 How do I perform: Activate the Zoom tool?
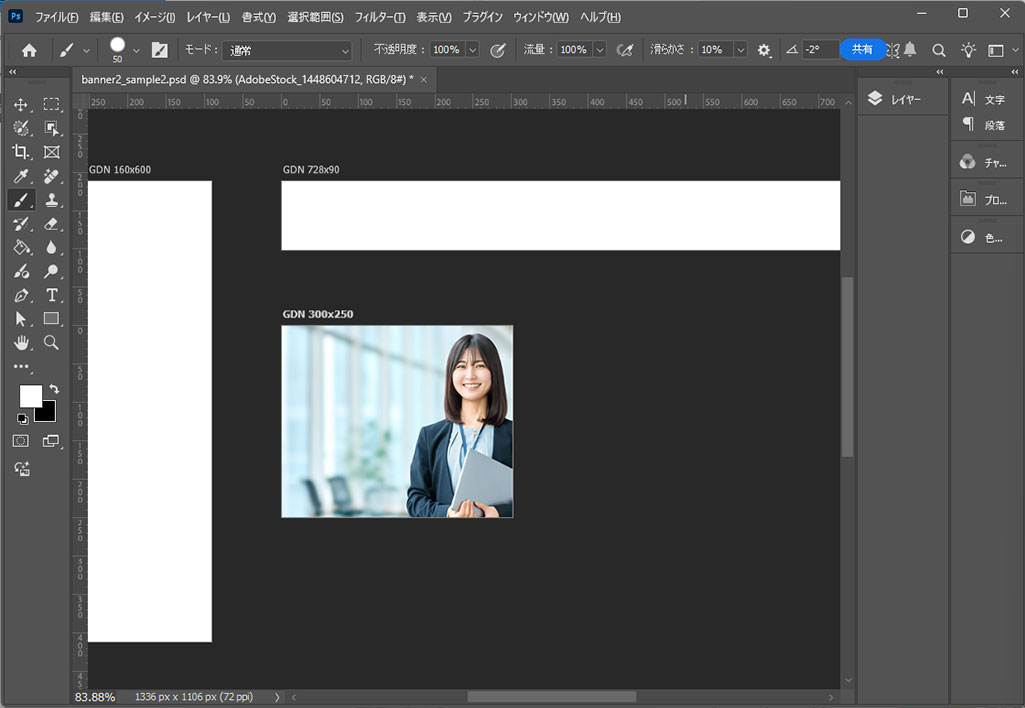click(52, 343)
